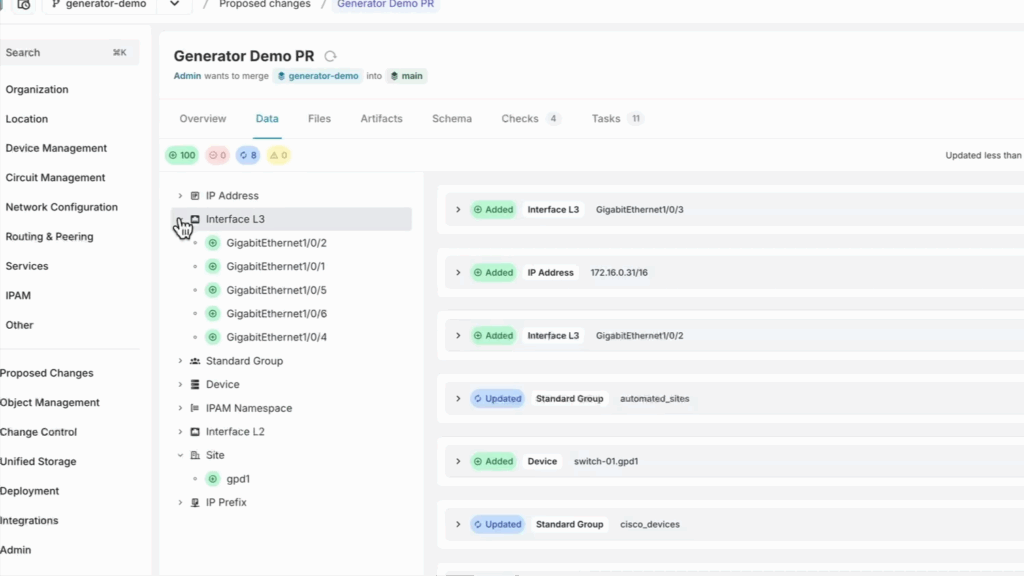Open the generator-demo branch dropdown arrow

174,4
